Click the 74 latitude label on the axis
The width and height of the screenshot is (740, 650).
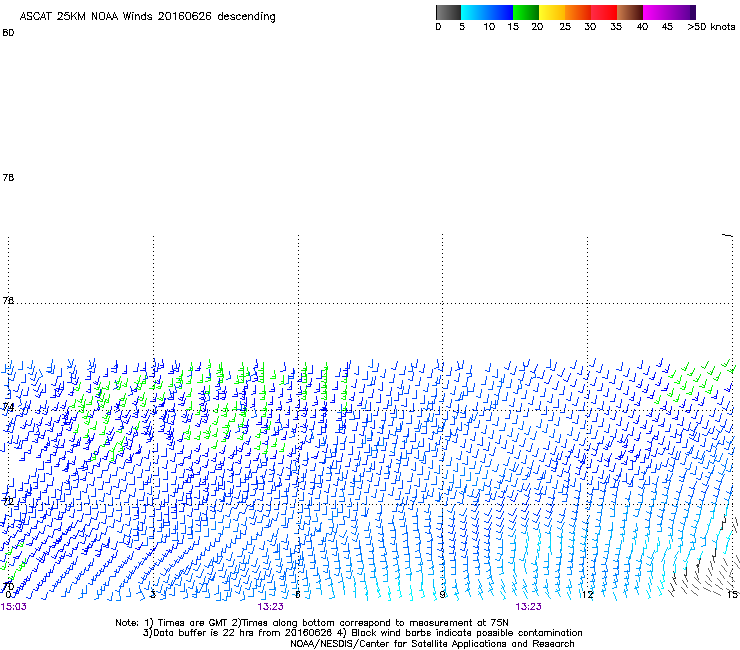point(8,407)
